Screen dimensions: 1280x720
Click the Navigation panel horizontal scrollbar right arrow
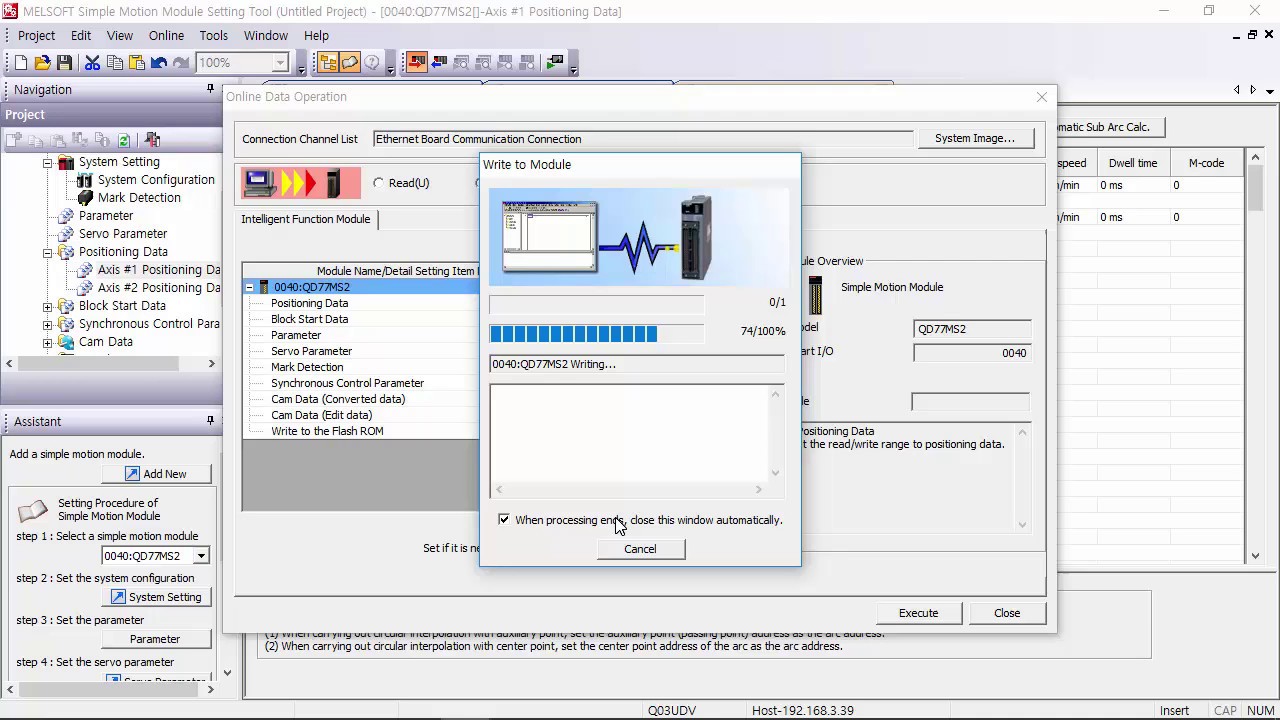(x=211, y=363)
